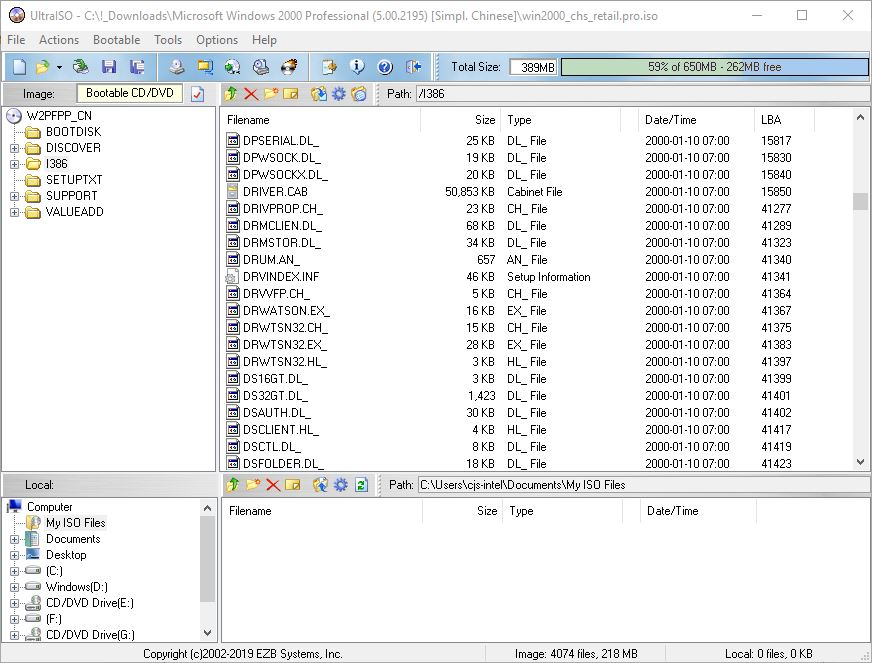The height and width of the screenshot is (663, 872).
Task: Open the dropdown arrow next to Open icon
Action: click(59, 67)
